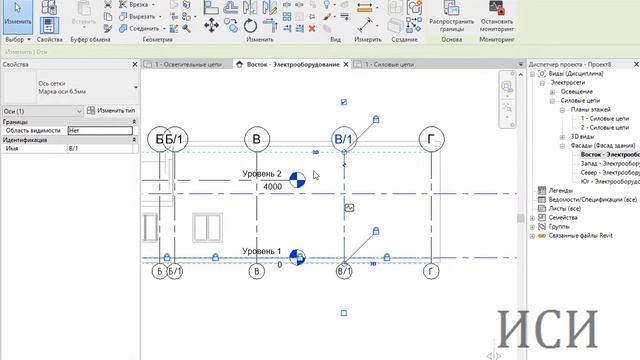Click the demolish hammer icon
The width and height of the screenshot is (640, 360).
point(187,29)
